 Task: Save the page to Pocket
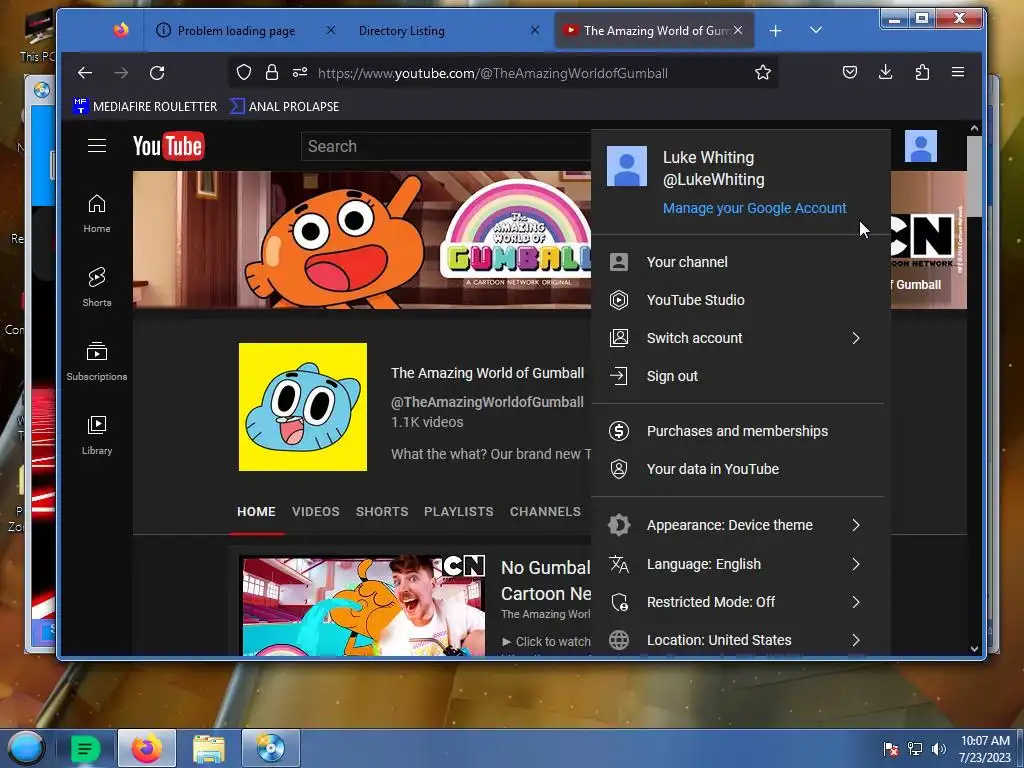[850, 72]
